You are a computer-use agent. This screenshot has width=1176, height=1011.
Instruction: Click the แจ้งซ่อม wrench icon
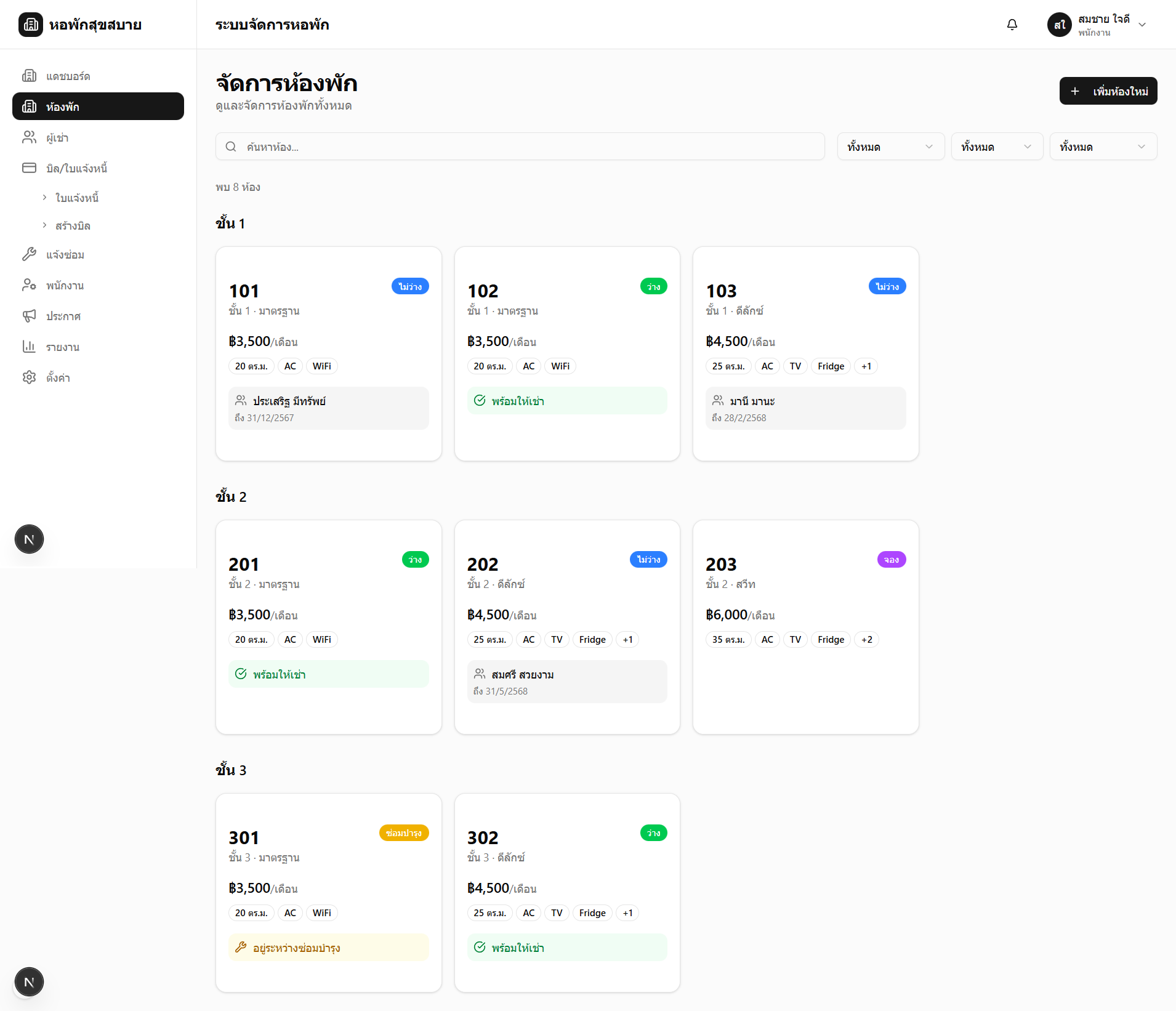pos(29,254)
